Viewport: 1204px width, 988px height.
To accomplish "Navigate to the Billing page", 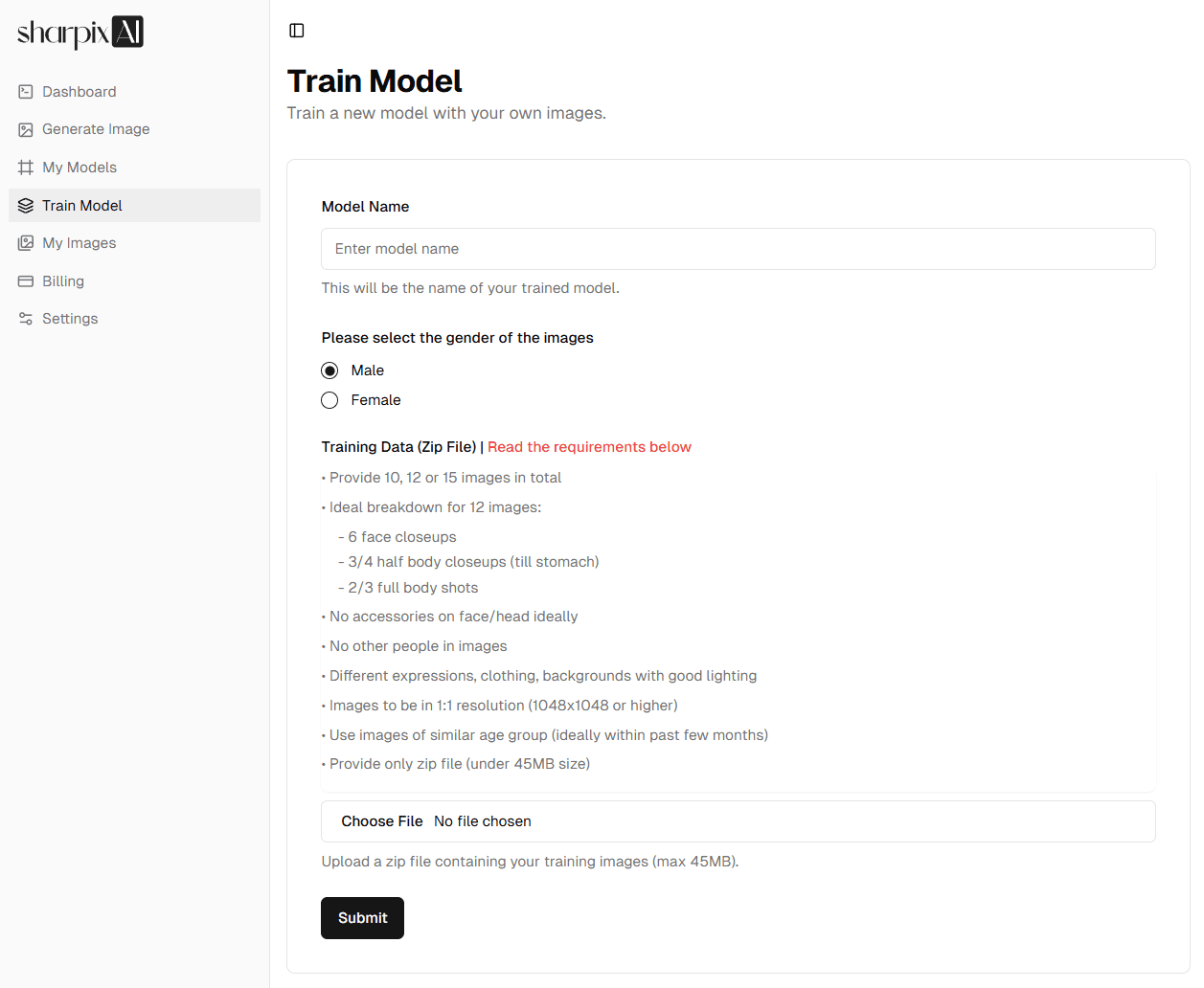I will pyautogui.click(x=63, y=281).
